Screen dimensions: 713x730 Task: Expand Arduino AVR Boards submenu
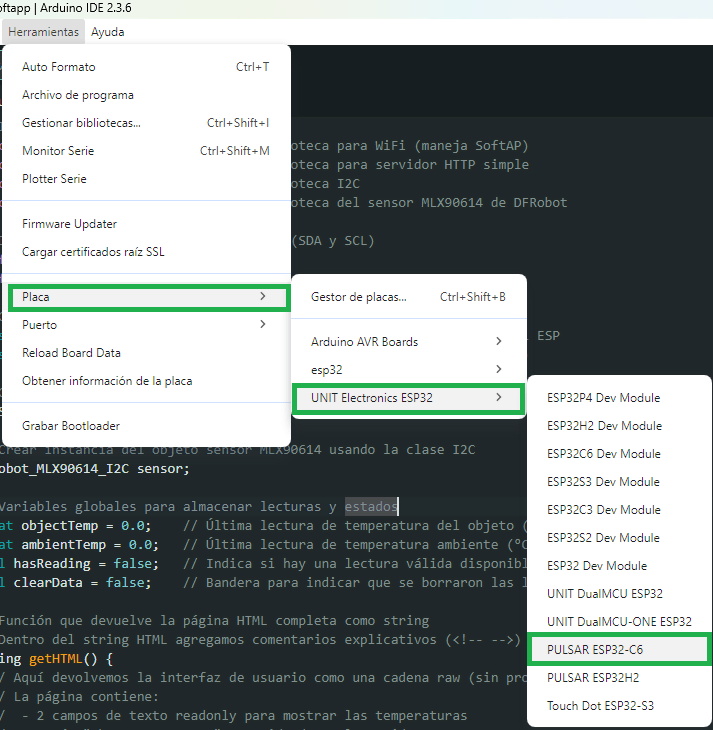[x=408, y=342]
